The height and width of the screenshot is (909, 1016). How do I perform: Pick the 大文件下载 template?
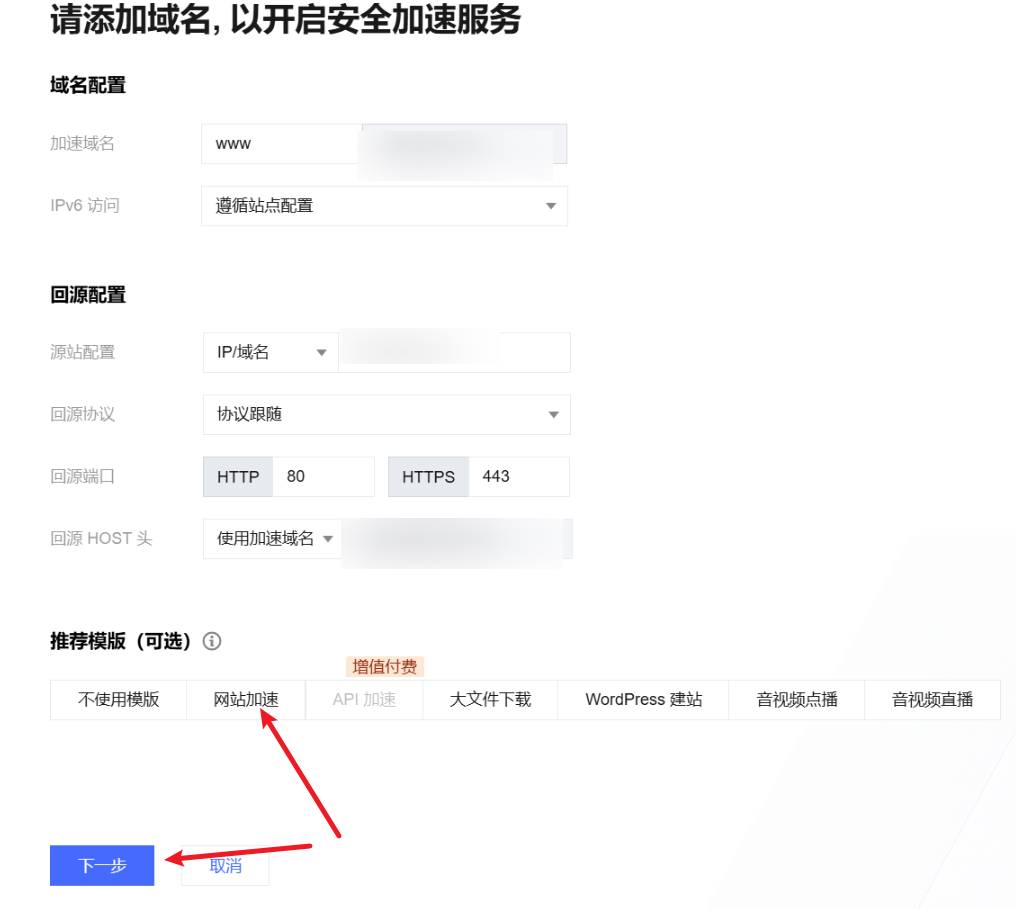coord(491,700)
